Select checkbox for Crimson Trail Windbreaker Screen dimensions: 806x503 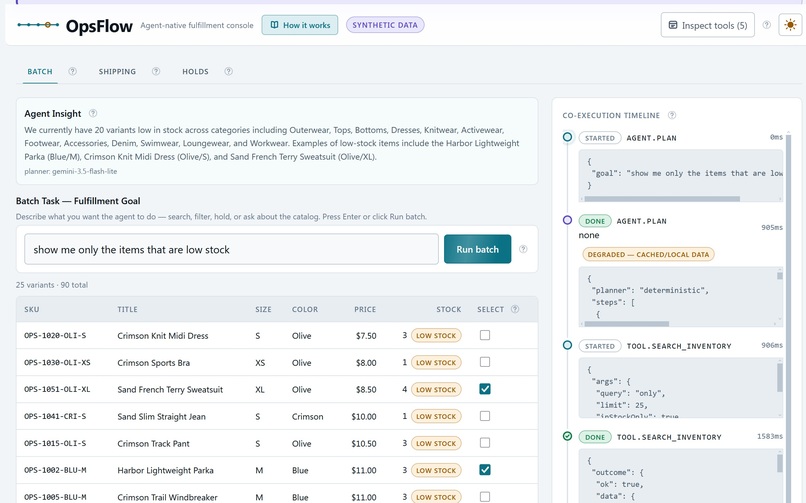coord(485,497)
